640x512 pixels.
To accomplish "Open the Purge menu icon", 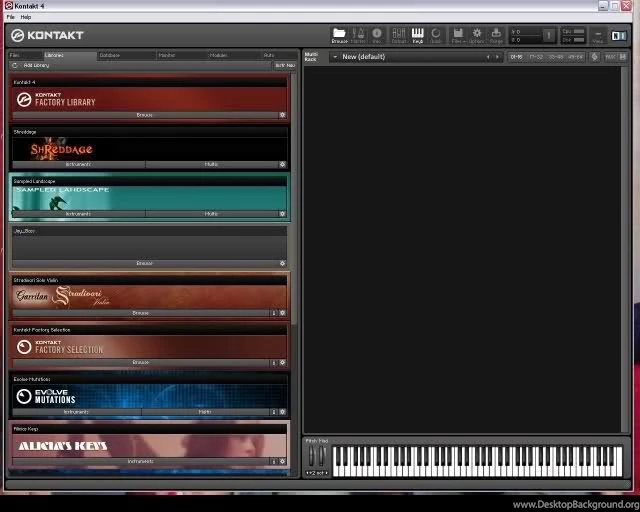I will pyautogui.click(x=496, y=36).
